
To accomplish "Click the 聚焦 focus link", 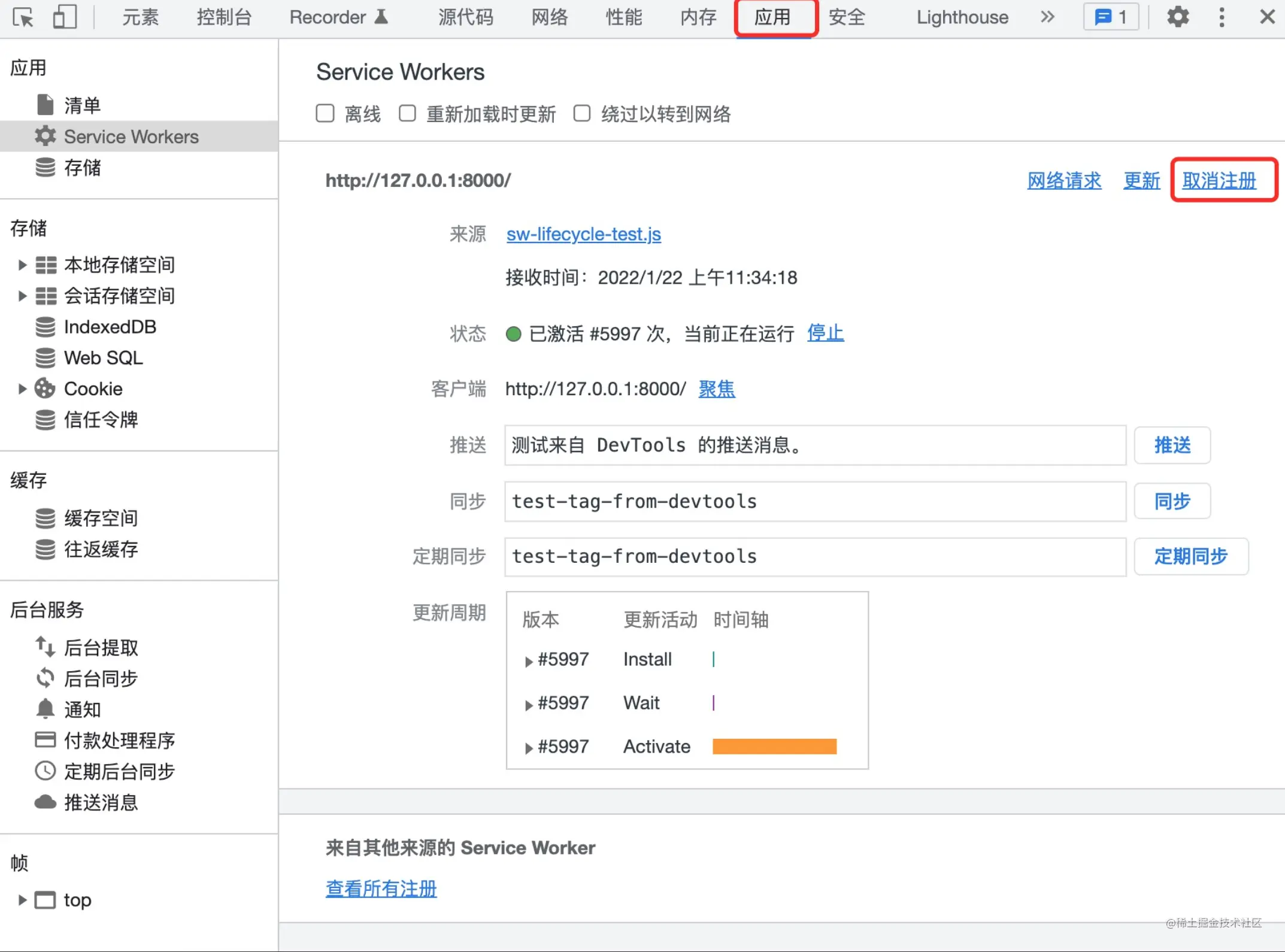I will (716, 389).
